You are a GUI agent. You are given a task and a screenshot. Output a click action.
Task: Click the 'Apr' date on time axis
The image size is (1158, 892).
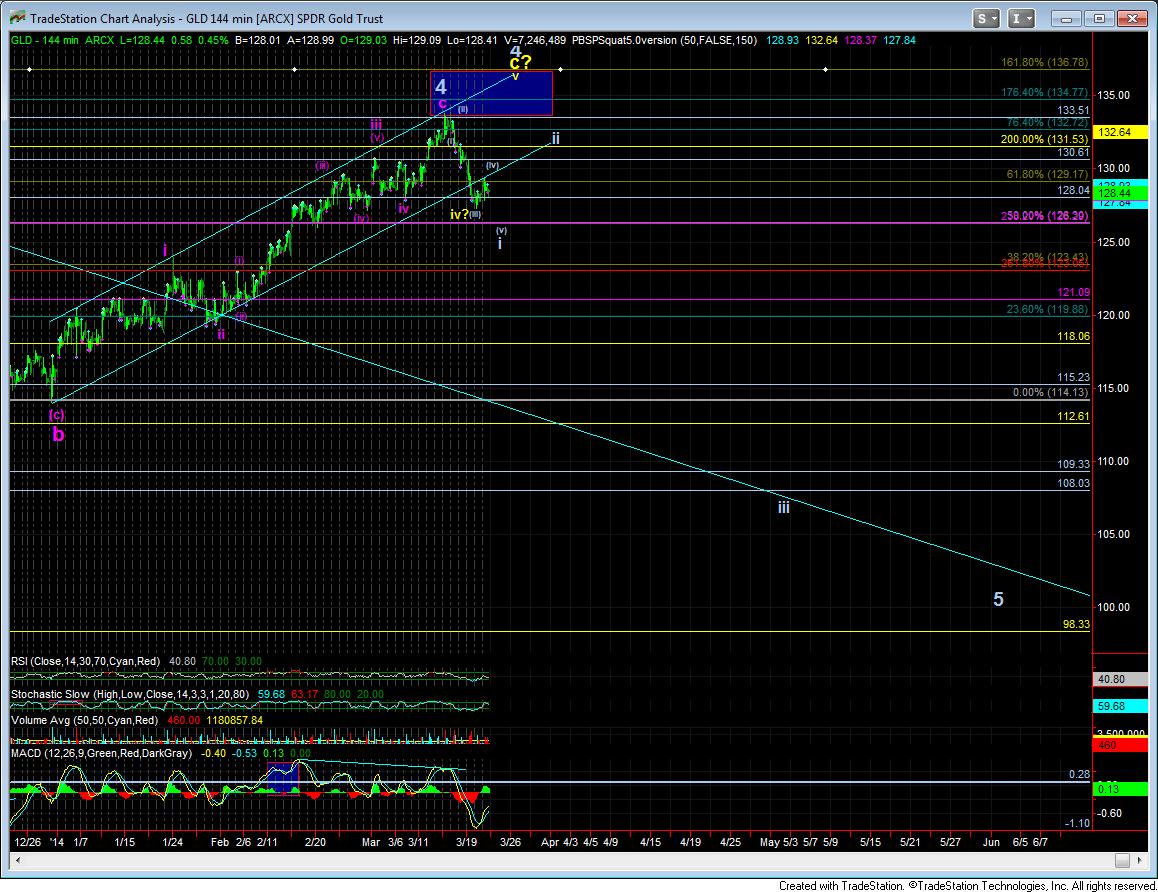549,843
